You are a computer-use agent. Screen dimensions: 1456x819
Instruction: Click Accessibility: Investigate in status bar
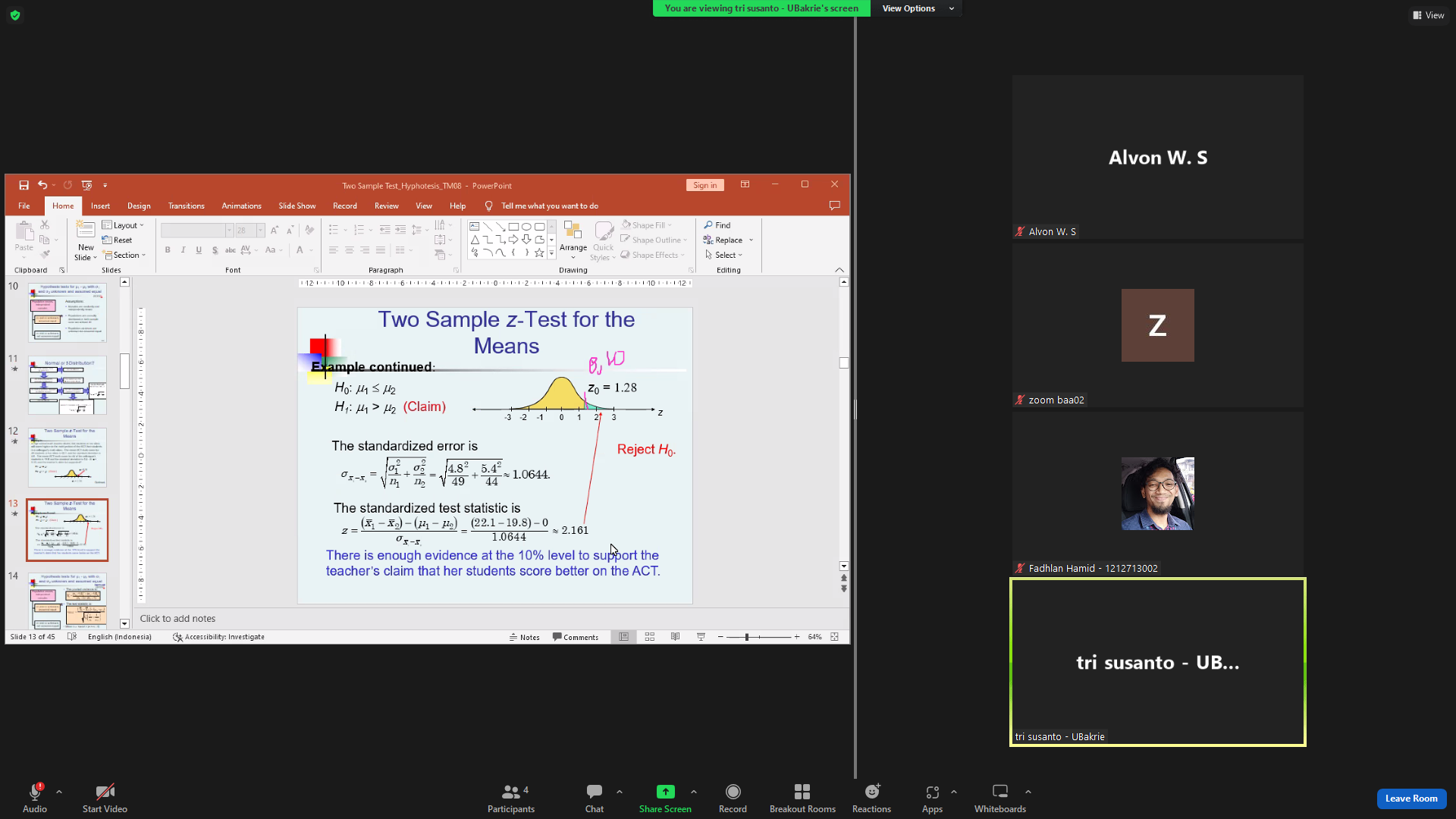(219, 637)
